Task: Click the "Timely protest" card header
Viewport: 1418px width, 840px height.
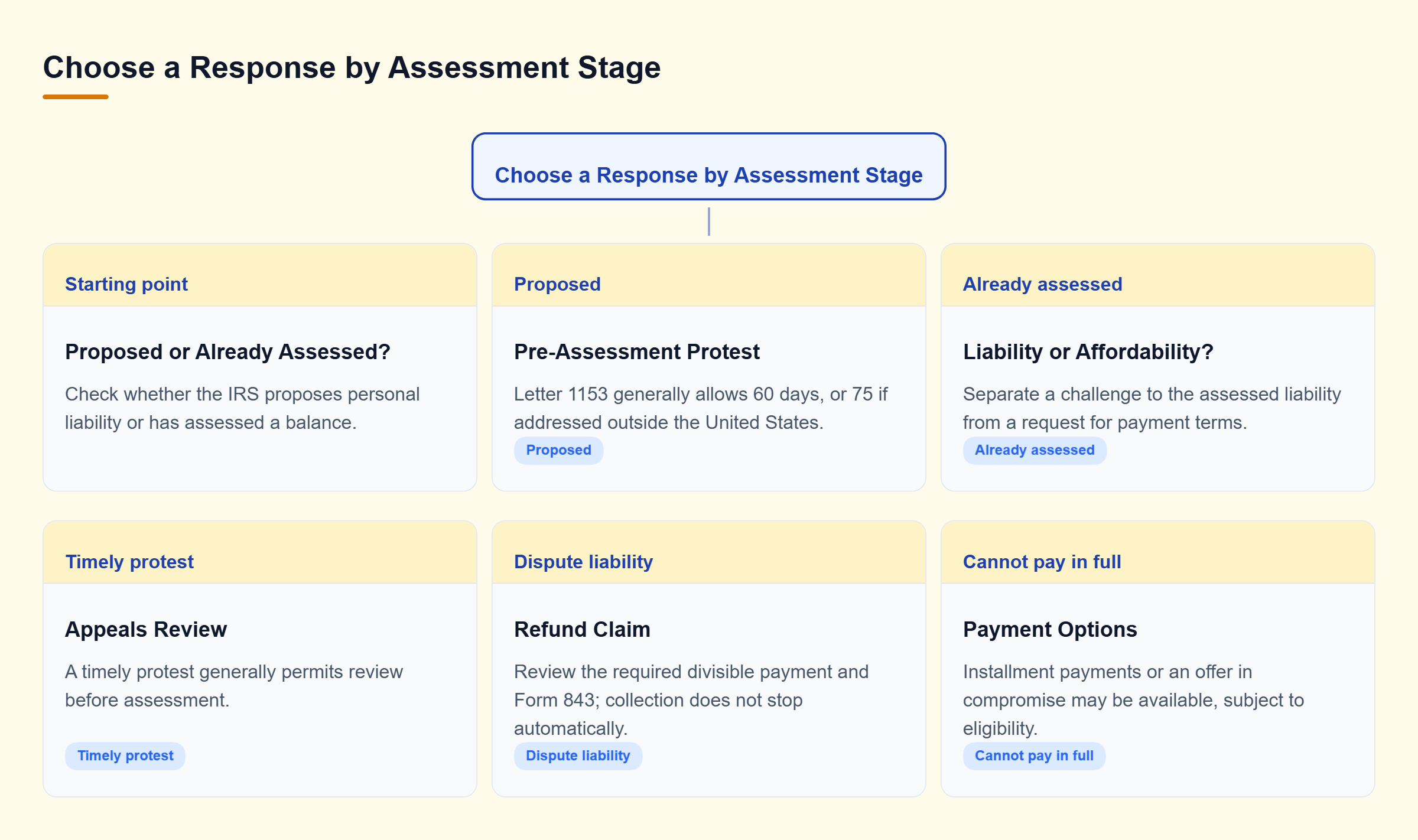Action: 260,553
